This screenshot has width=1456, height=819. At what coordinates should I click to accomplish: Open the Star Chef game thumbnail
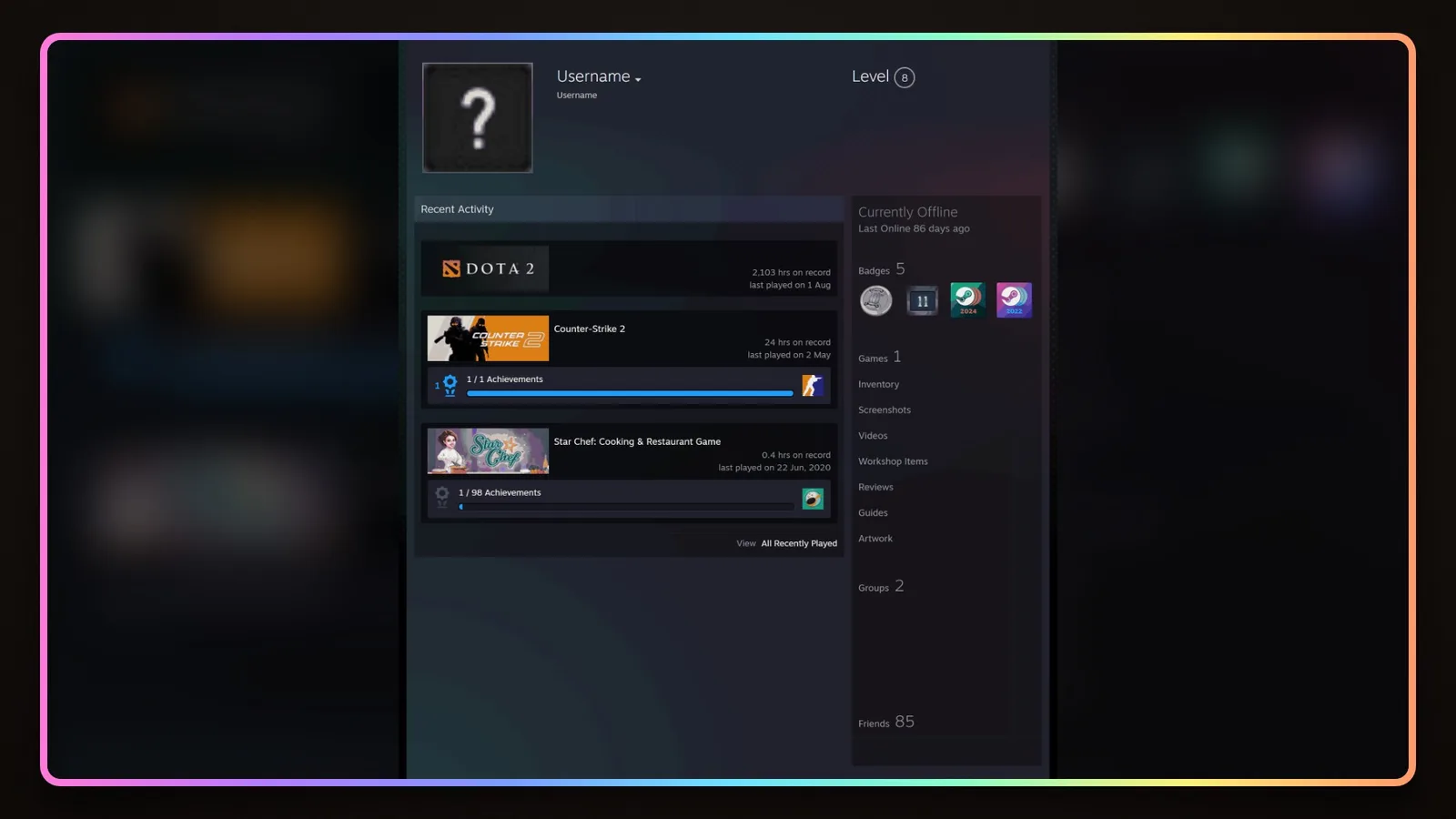[488, 451]
